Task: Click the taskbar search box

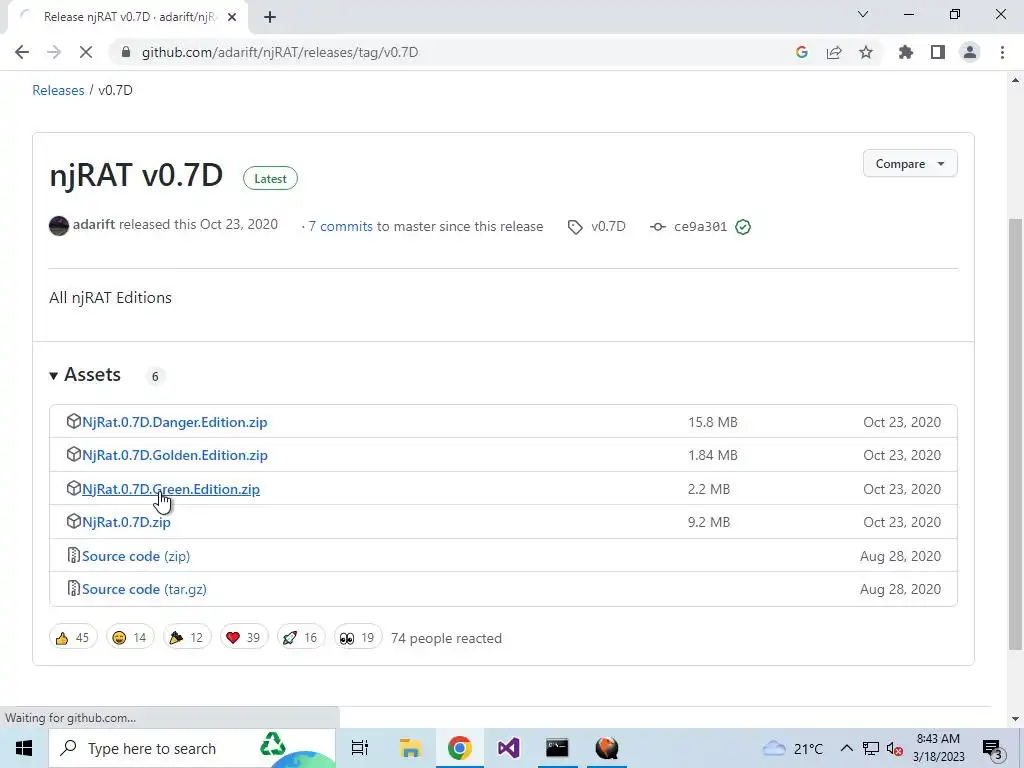Action: 192,748
